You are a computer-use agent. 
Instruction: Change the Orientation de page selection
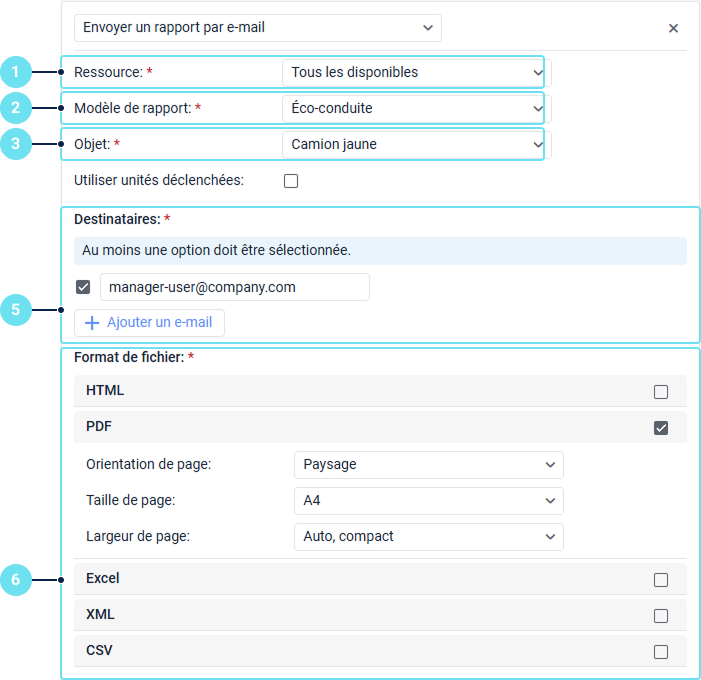click(x=429, y=465)
